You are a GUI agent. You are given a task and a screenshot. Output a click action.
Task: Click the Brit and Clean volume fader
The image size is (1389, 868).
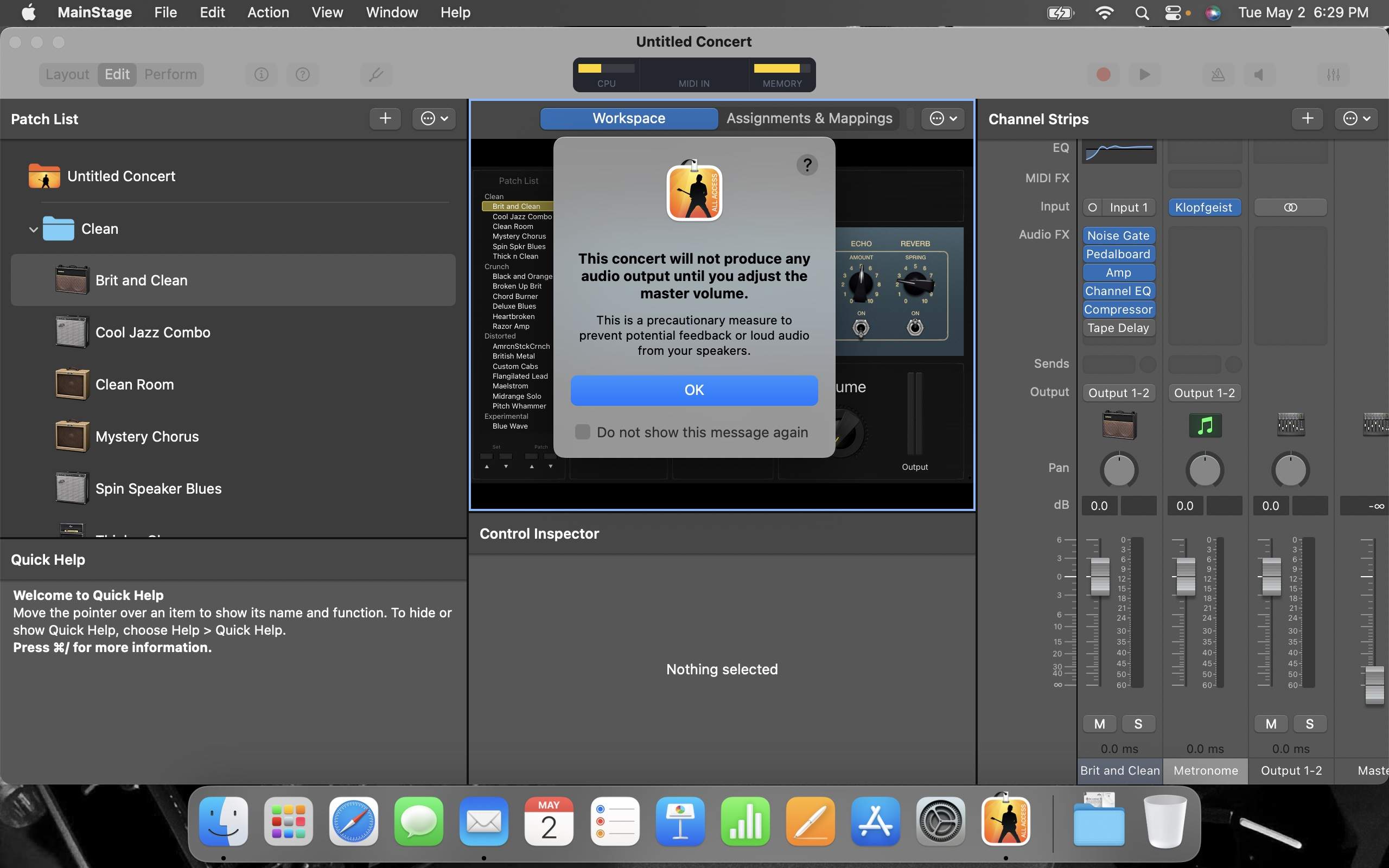1100,576
